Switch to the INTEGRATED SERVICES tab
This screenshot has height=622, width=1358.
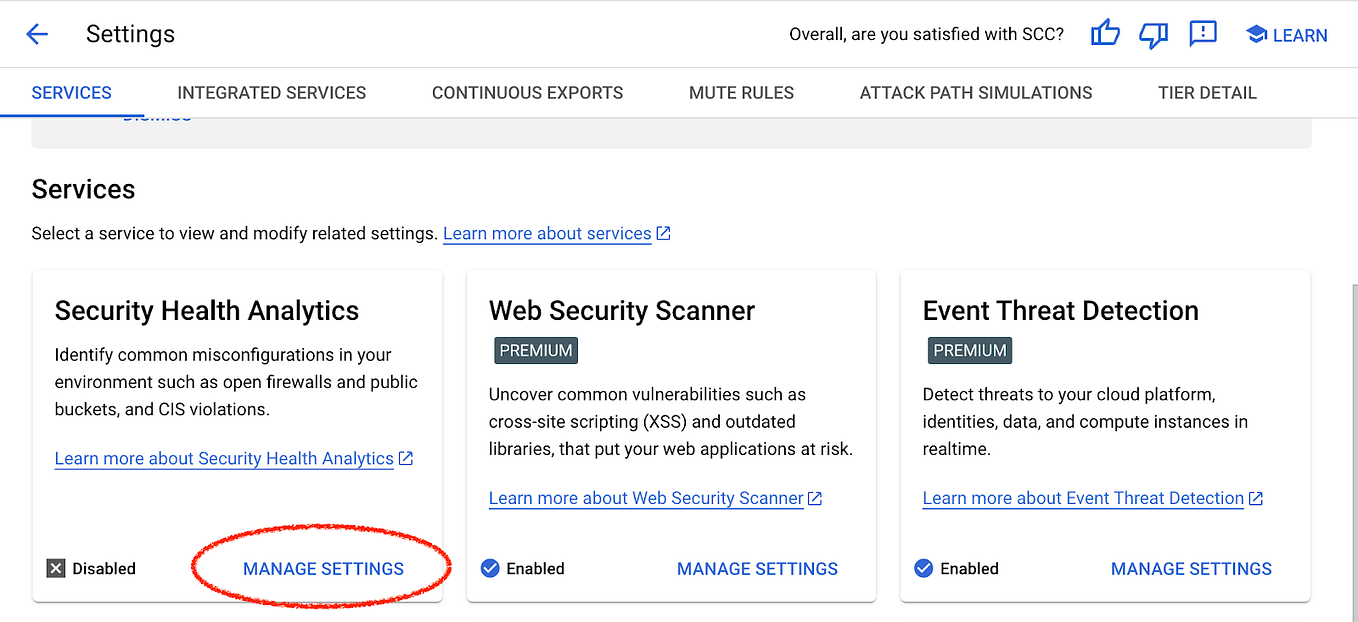(271, 92)
